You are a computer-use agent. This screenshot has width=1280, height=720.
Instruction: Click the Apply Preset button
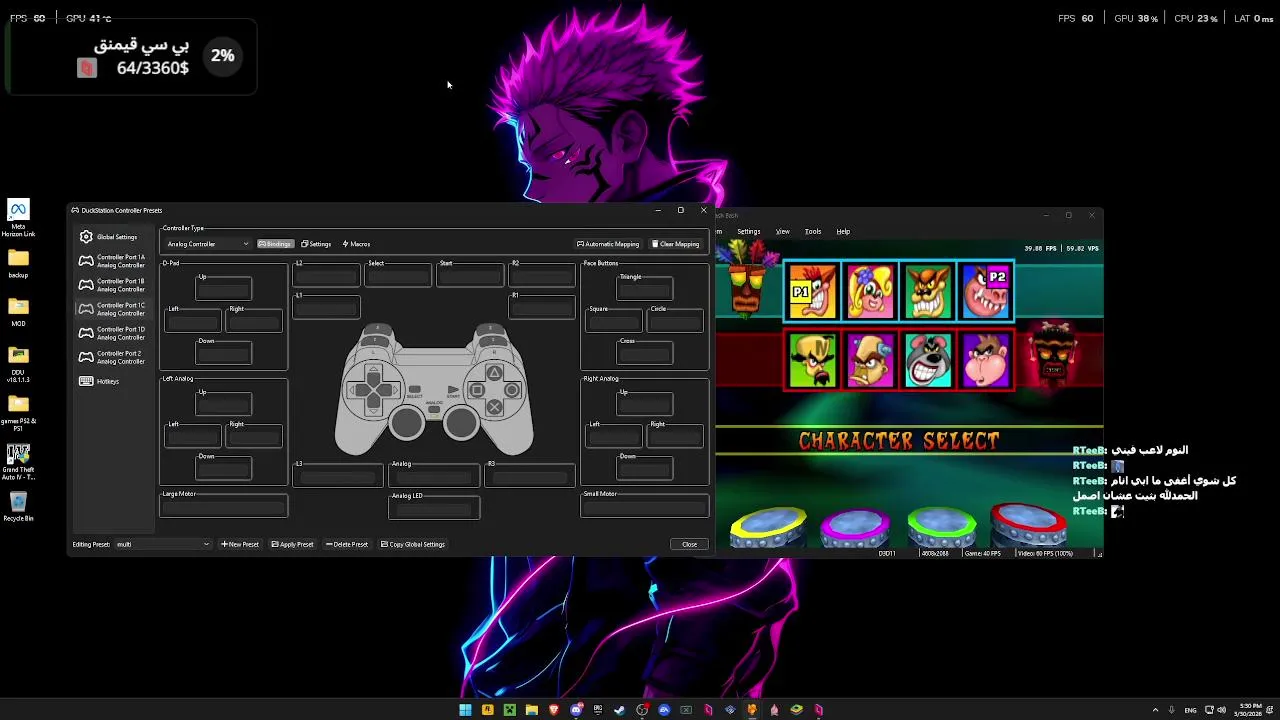coord(292,544)
